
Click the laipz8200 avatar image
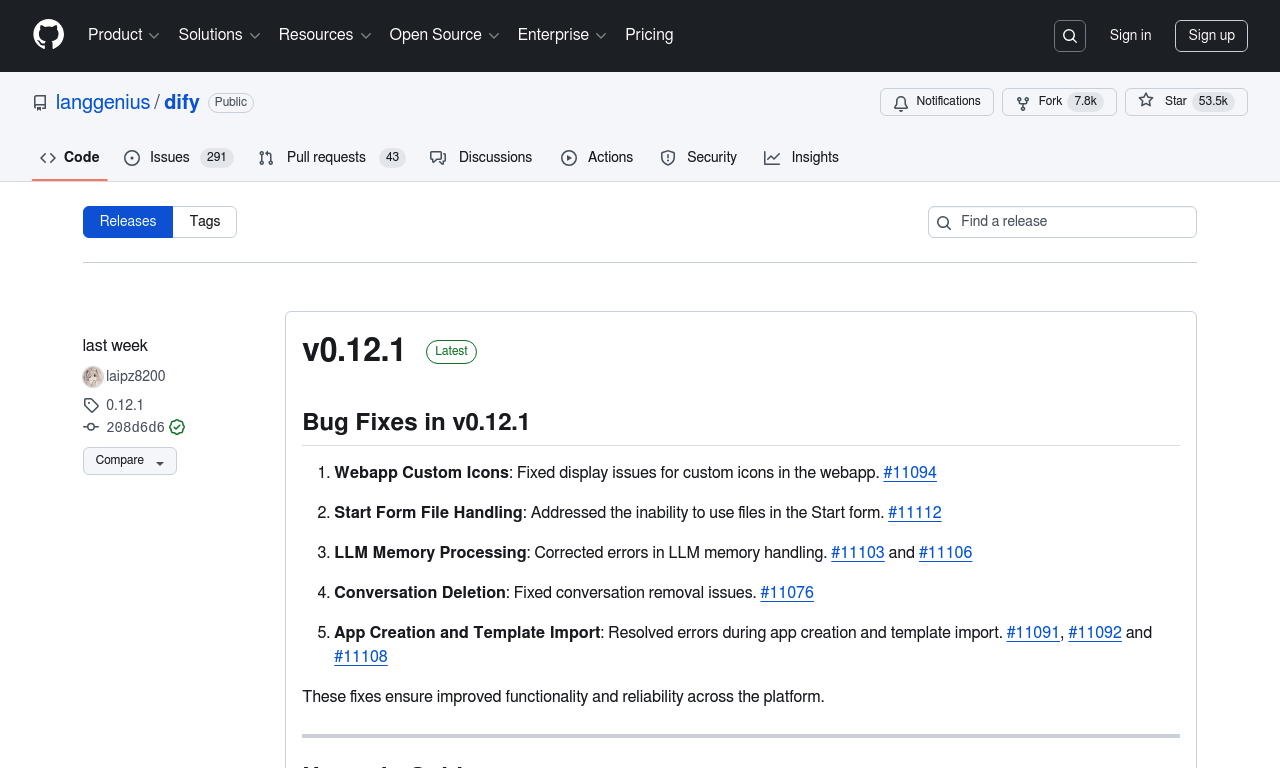(x=93, y=377)
